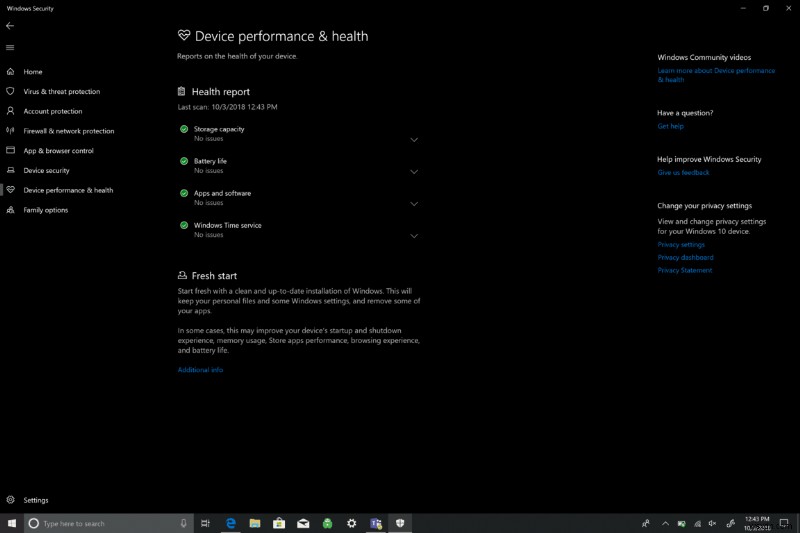This screenshot has width=800, height=533.
Task: Expand the Apps and software chevron
Action: (414, 204)
